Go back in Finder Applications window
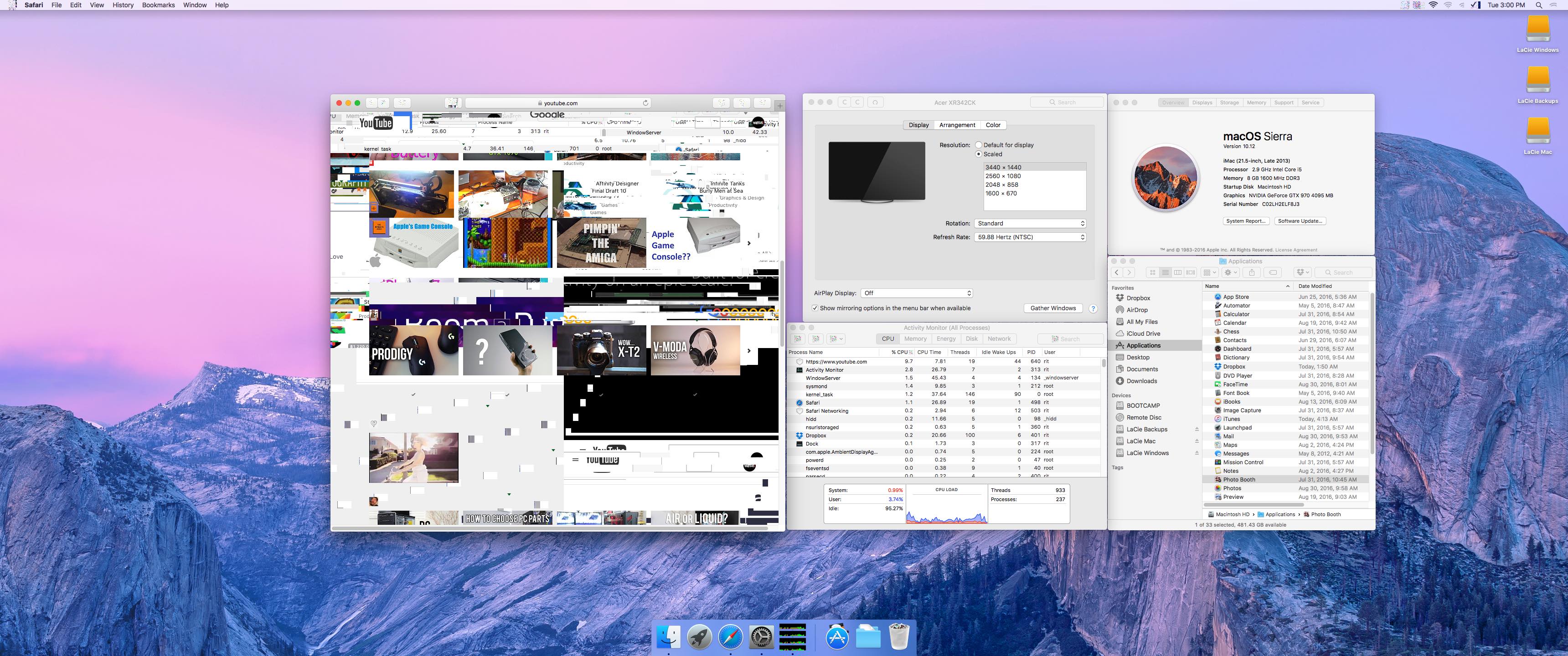Screen dimensions: 1568x656 pyautogui.click(x=1116, y=272)
